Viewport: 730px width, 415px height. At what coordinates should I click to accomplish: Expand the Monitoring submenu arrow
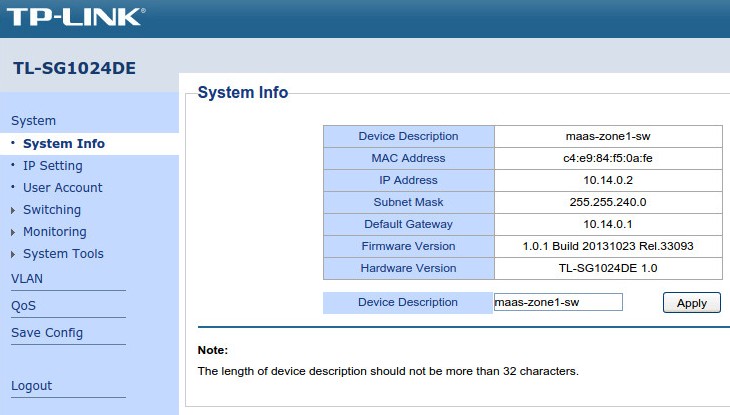13,232
